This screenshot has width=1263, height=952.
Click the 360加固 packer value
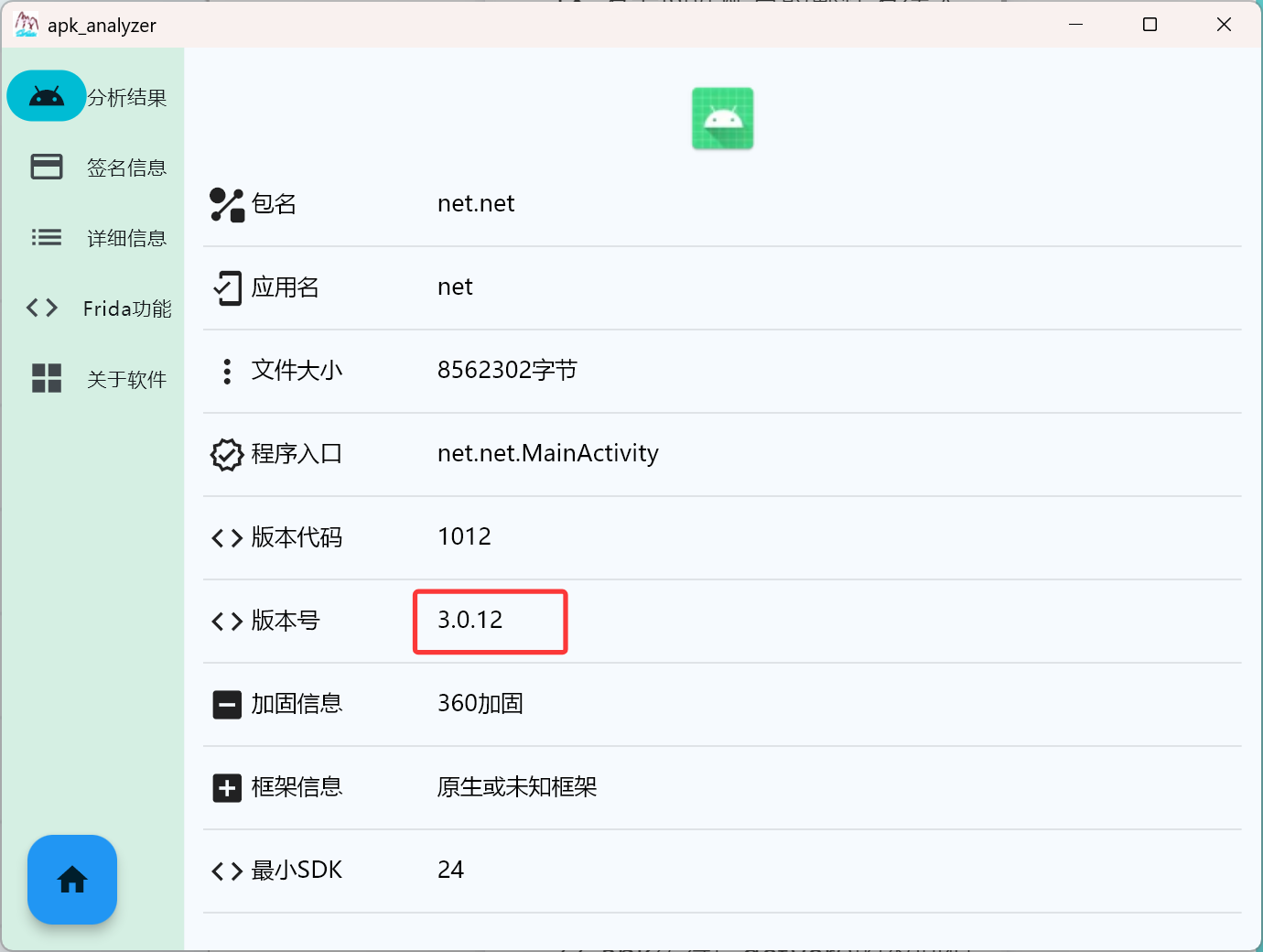coord(480,703)
